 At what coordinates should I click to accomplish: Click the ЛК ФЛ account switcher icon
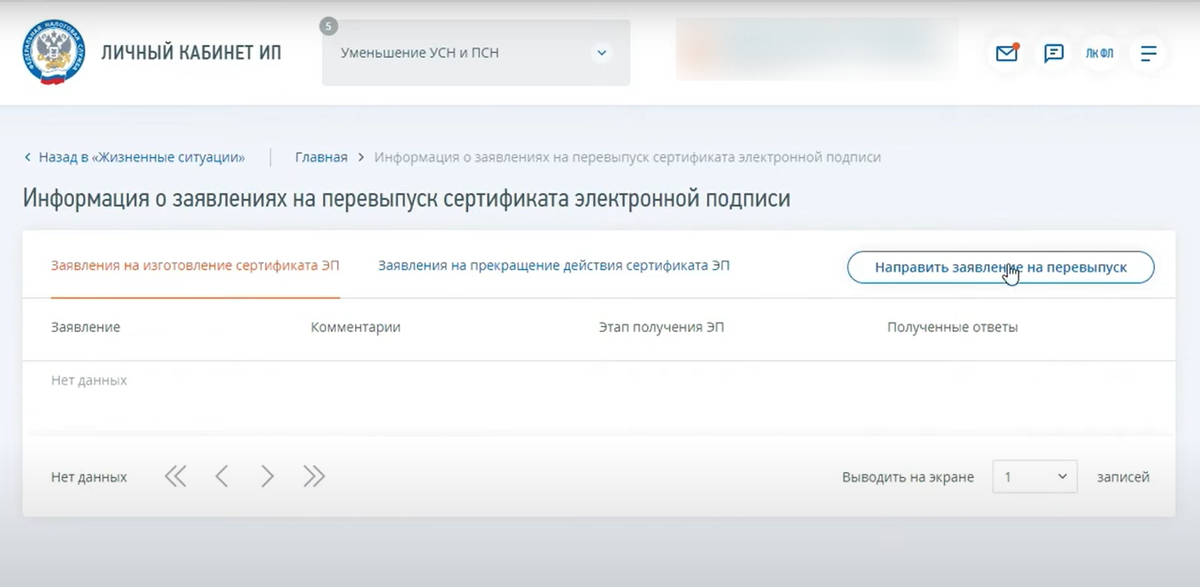tap(1100, 54)
